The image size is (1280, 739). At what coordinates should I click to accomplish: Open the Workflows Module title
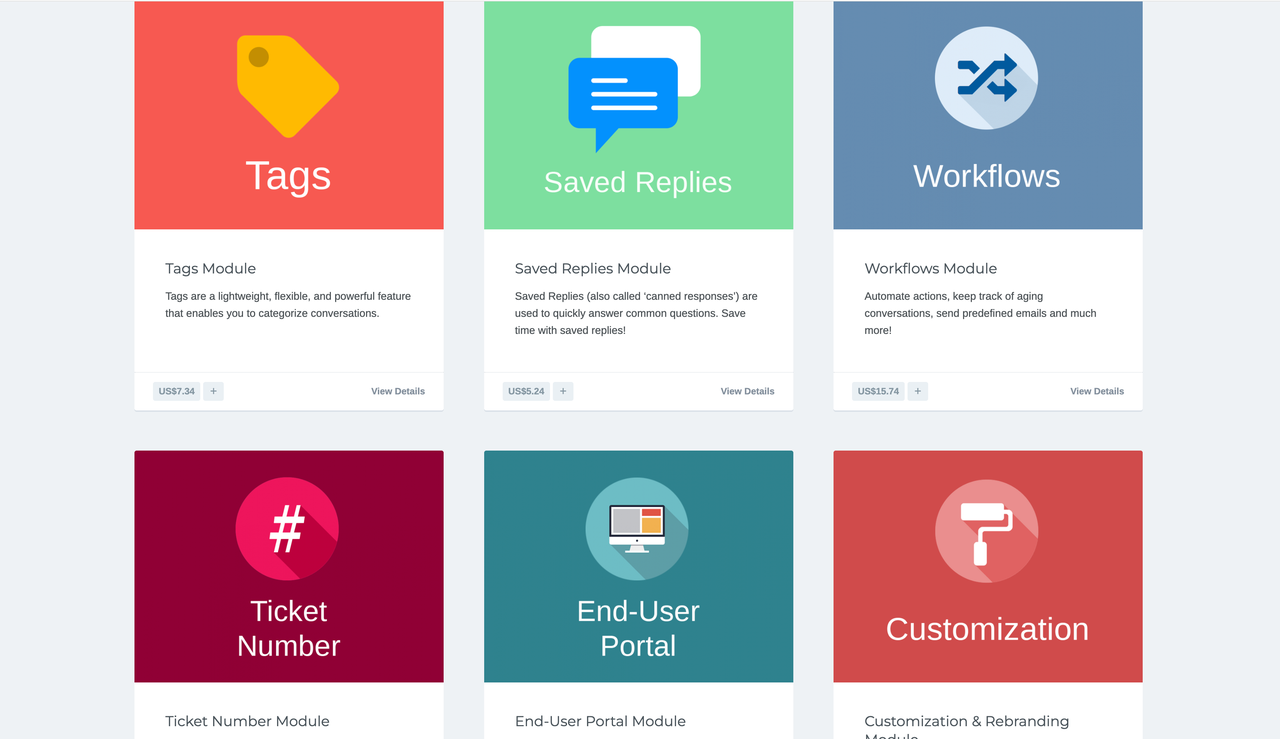pyautogui.click(x=931, y=268)
